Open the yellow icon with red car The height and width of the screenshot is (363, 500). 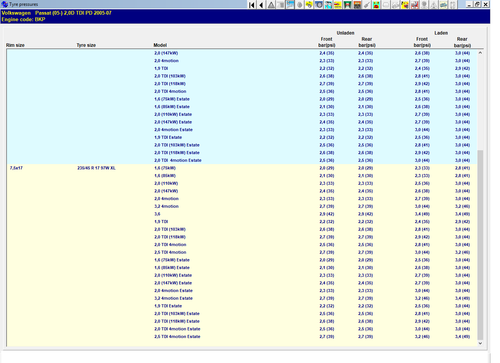coord(338,5)
